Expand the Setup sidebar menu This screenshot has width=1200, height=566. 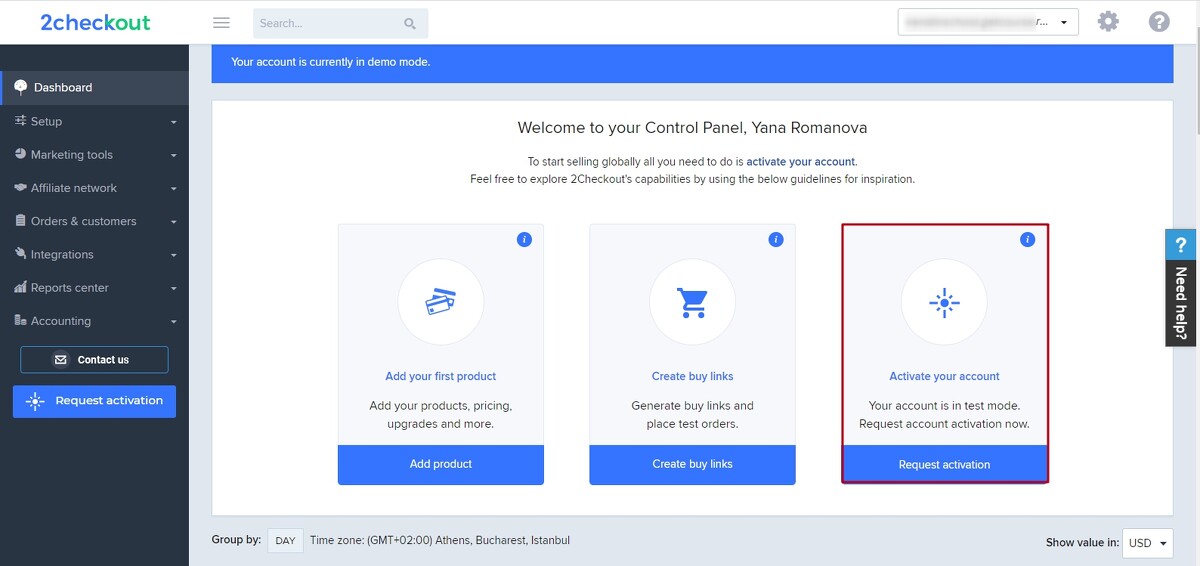click(x=94, y=122)
